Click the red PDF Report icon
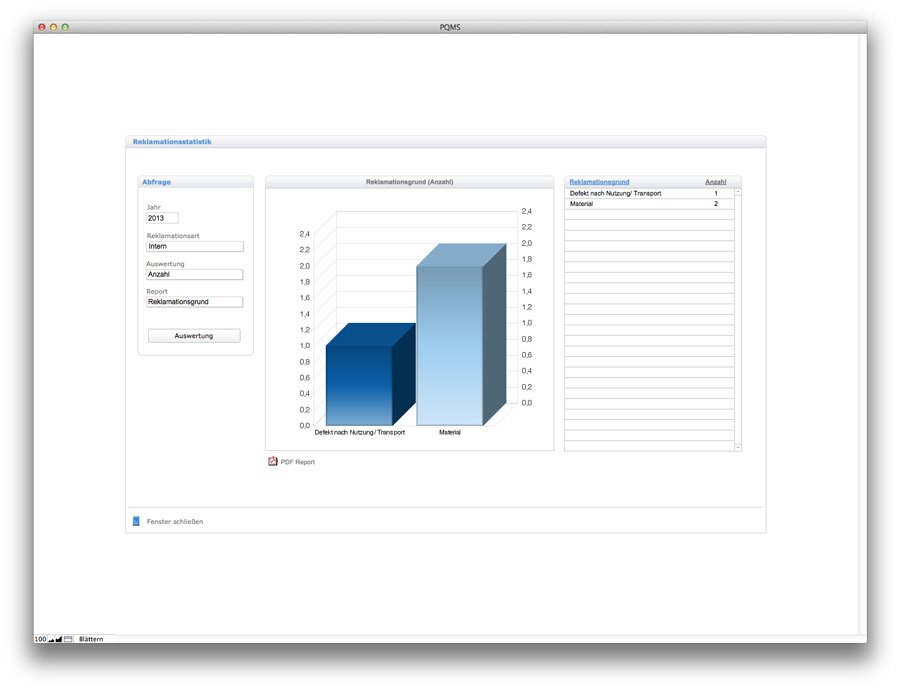The image size is (900, 689). tap(273, 461)
